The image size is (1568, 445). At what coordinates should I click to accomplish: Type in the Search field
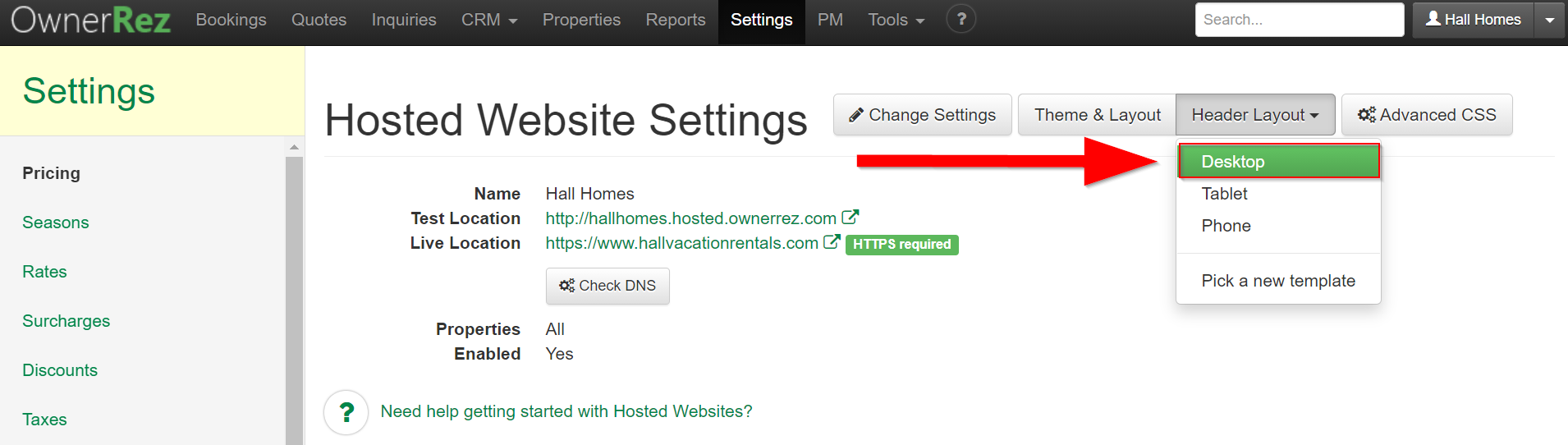tap(1299, 20)
